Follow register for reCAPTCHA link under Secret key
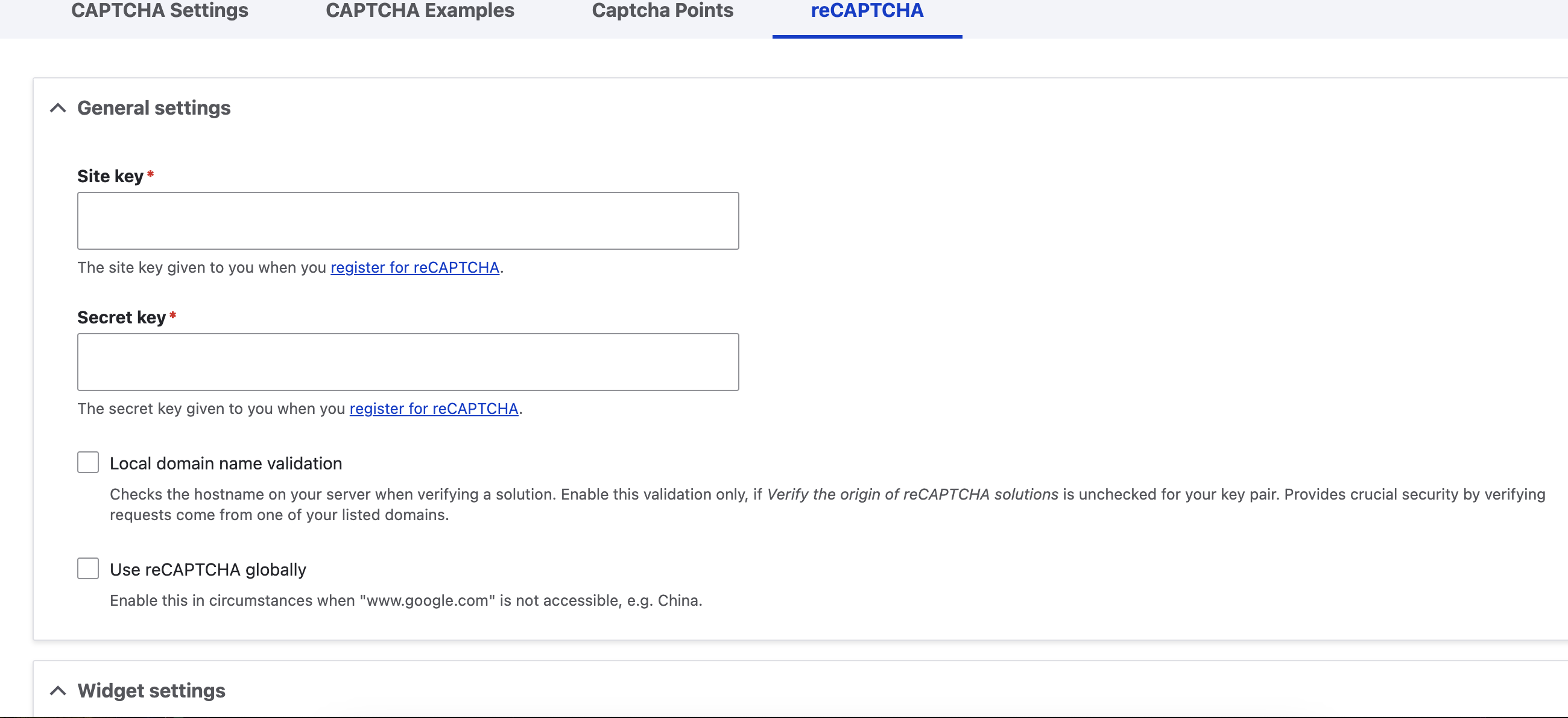This screenshot has height=718, width=1568. point(434,408)
